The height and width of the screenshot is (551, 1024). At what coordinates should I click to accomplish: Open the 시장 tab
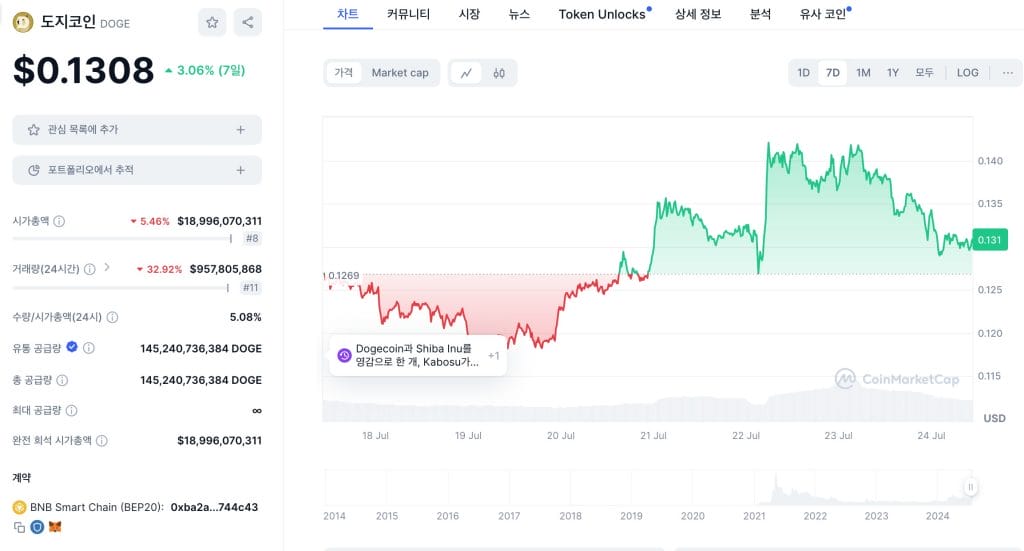[469, 14]
